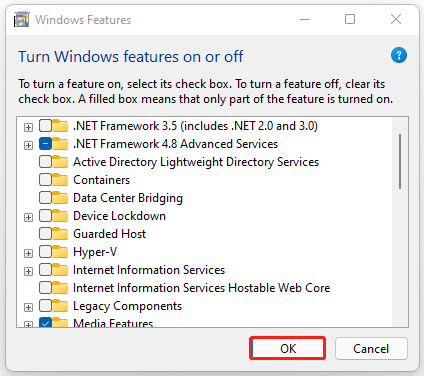Check Active Directory Lightweight Directory Services box
Screen dimensions: 424x376
(45, 162)
